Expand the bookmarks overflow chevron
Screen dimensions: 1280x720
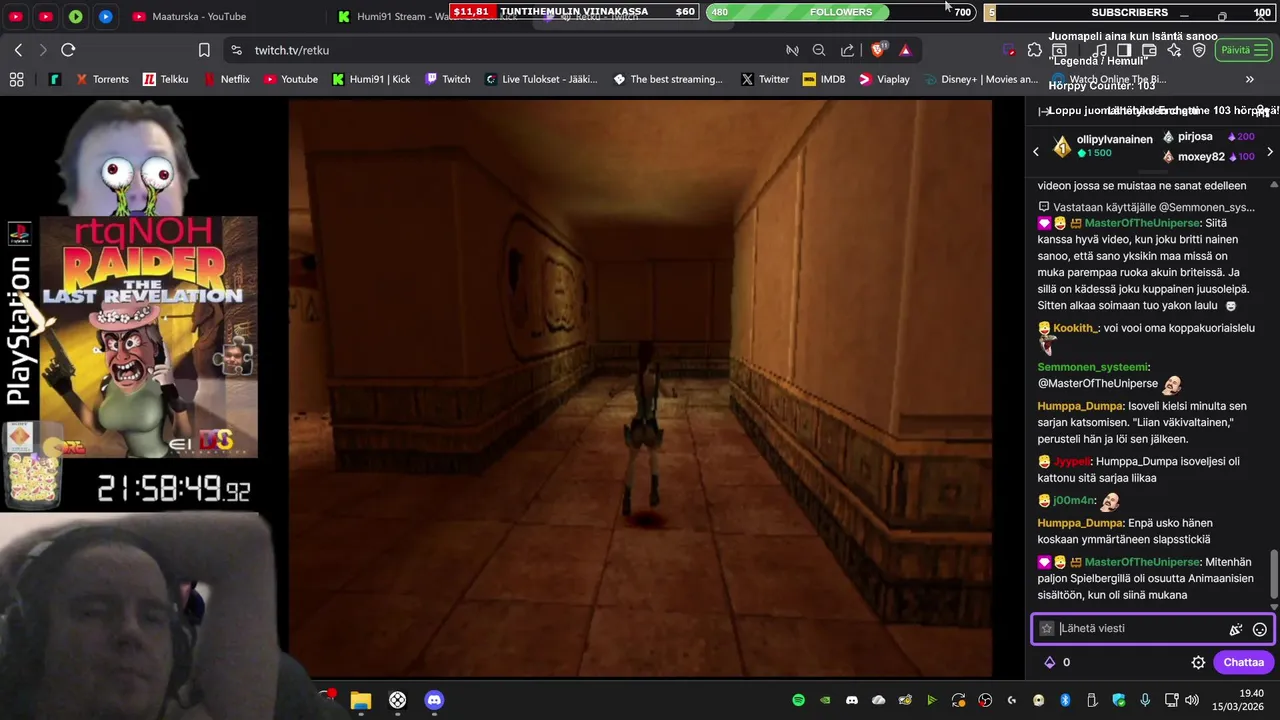click(1249, 79)
